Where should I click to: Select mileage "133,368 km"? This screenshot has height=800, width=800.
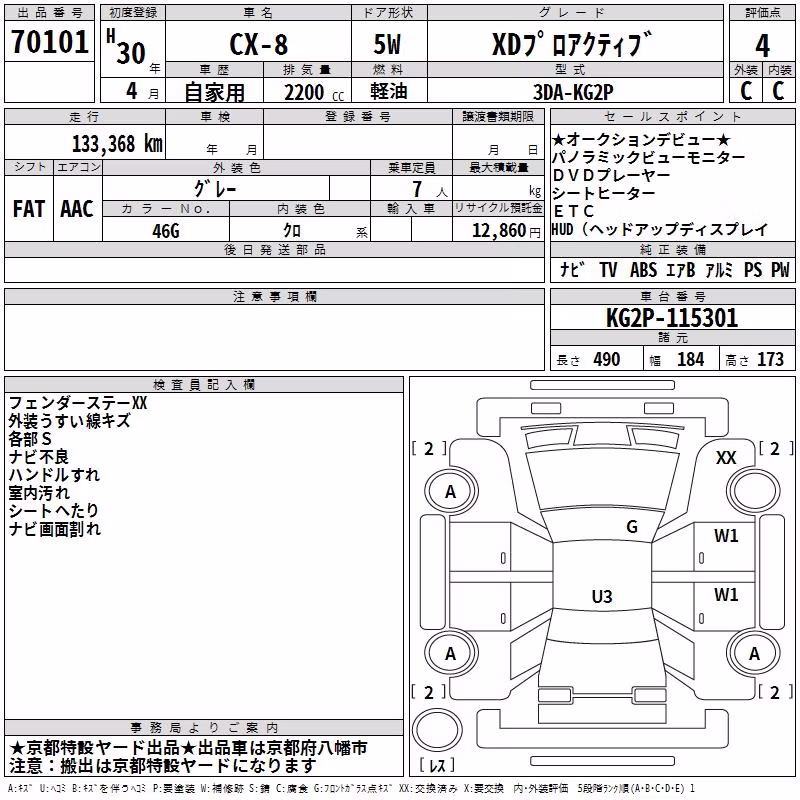(x=117, y=144)
